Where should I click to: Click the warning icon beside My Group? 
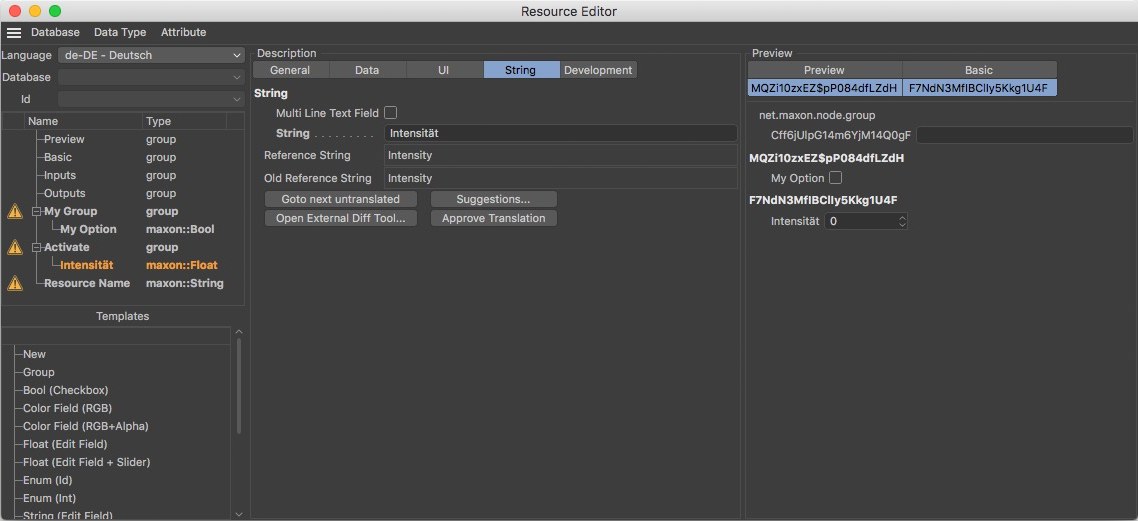tap(15, 211)
